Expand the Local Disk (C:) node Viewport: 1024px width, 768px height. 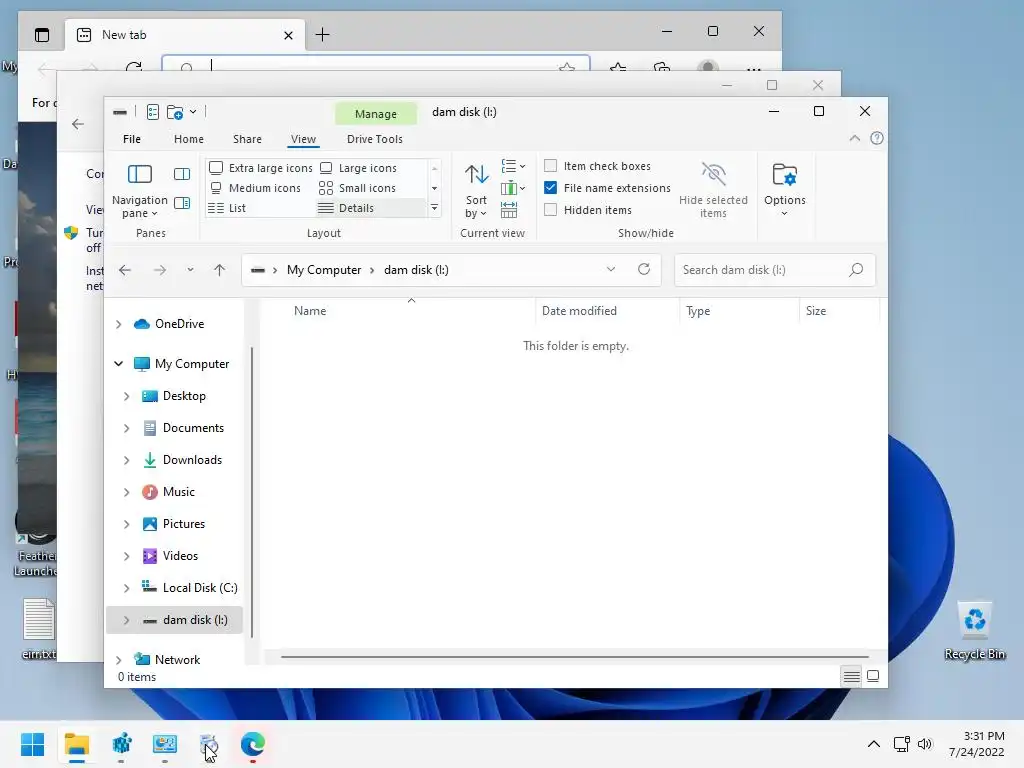point(127,588)
